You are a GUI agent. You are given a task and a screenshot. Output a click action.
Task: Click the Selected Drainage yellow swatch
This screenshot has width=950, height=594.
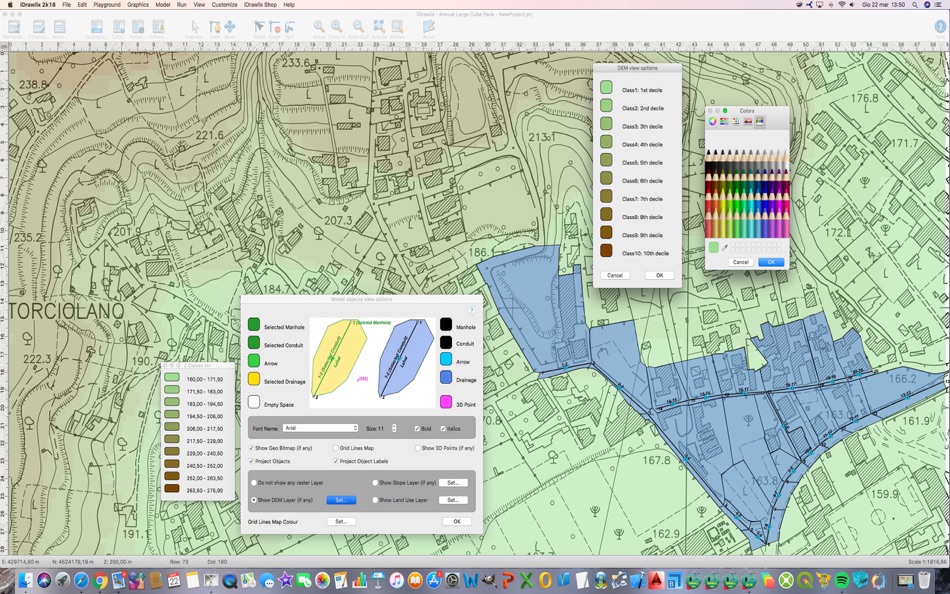point(254,379)
